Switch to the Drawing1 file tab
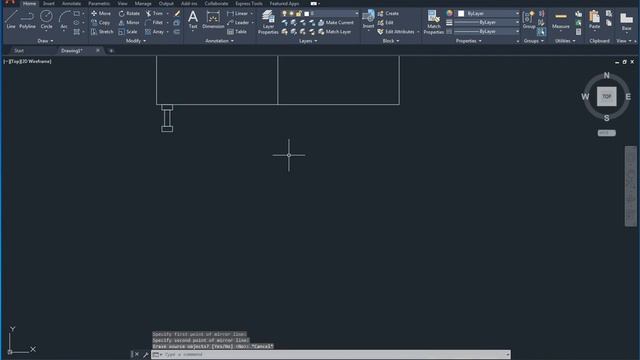 [72, 51]
